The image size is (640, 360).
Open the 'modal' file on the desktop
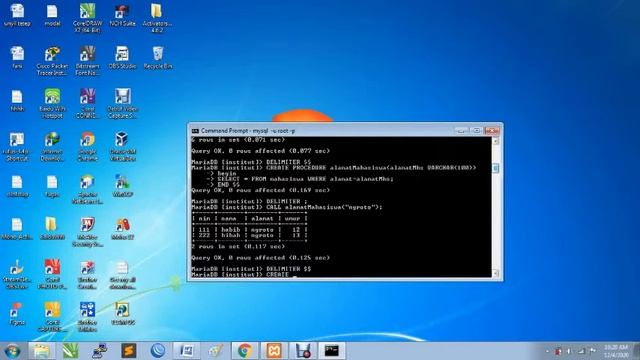[x=52, y=15]
